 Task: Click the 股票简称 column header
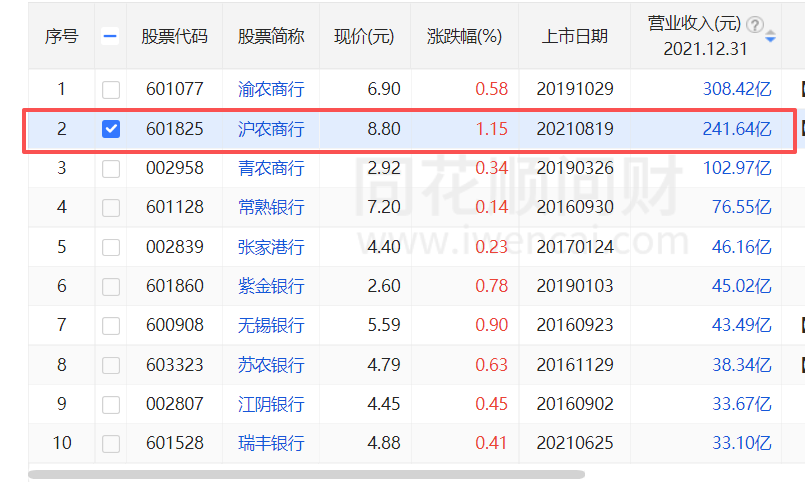coord(271,36)
